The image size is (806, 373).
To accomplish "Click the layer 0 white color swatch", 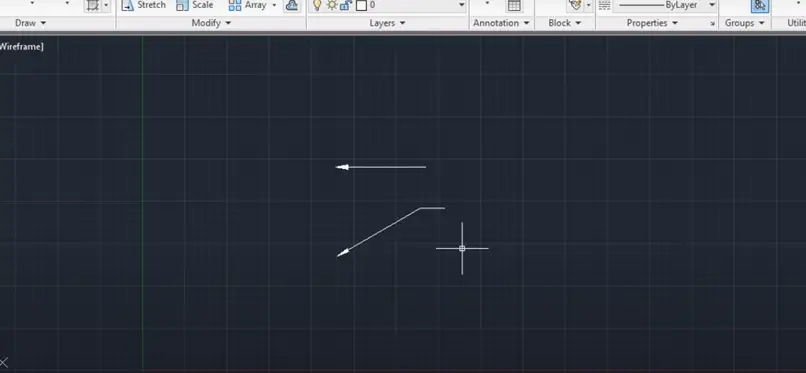I will pos(361,5).
